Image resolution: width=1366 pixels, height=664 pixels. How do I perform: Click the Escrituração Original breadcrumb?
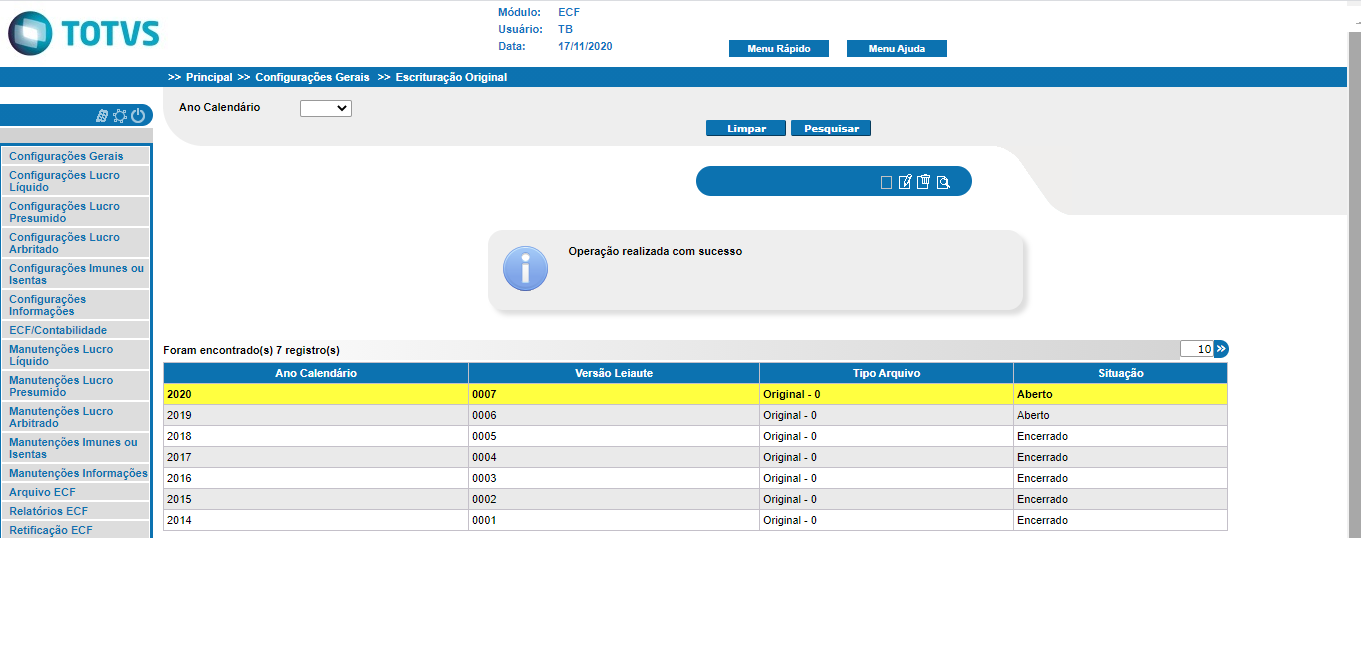(x=451, y=77)
